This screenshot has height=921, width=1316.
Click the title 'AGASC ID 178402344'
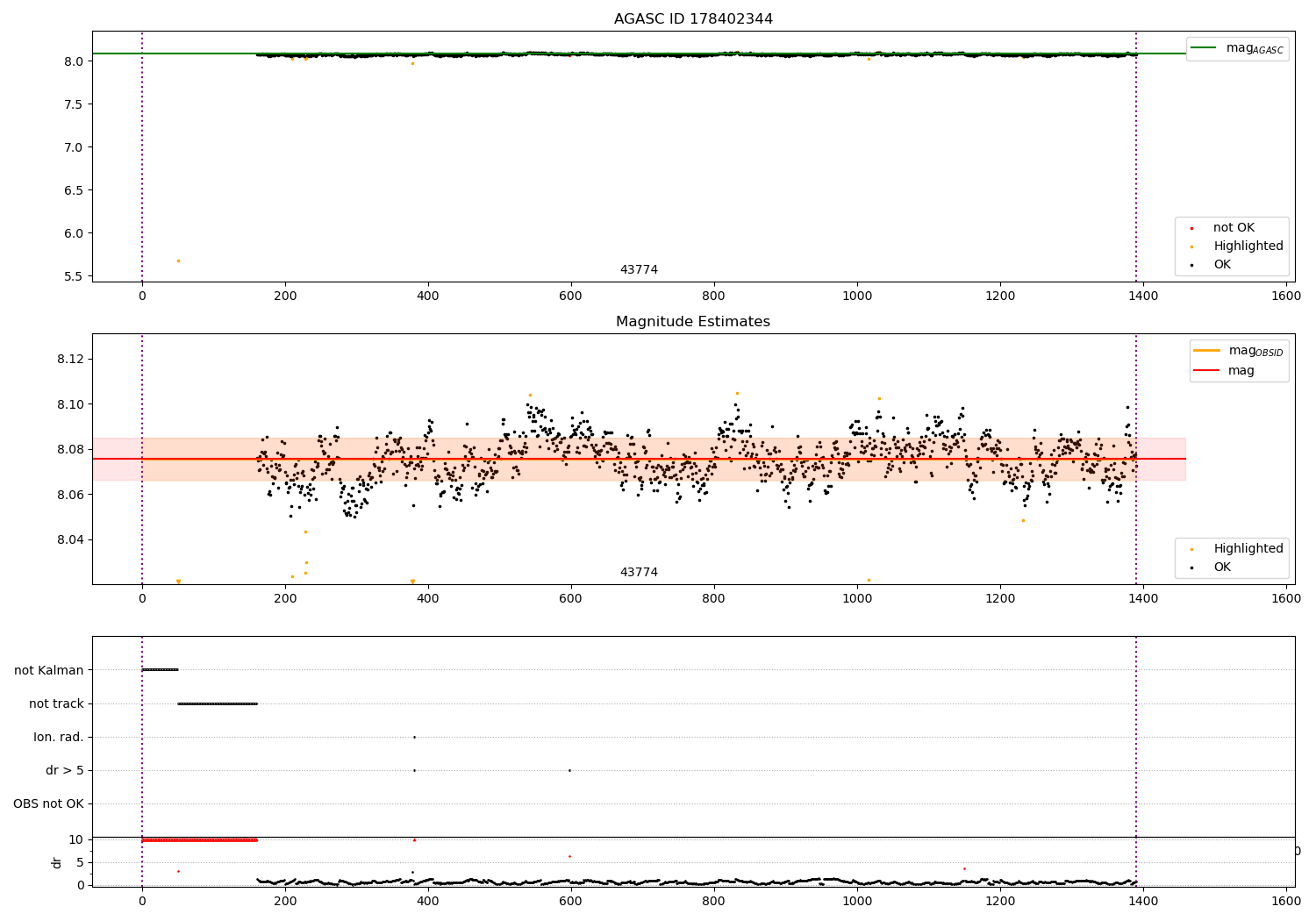pyautogui.click(x=693, y=18)
